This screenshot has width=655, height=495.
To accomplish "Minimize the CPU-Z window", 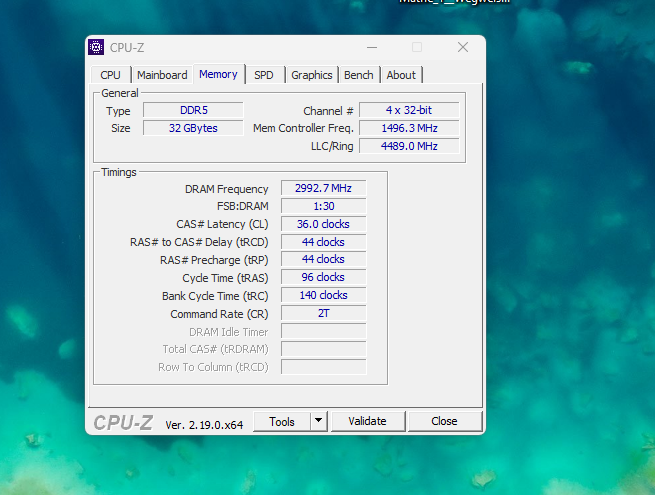I will (372, 48).
